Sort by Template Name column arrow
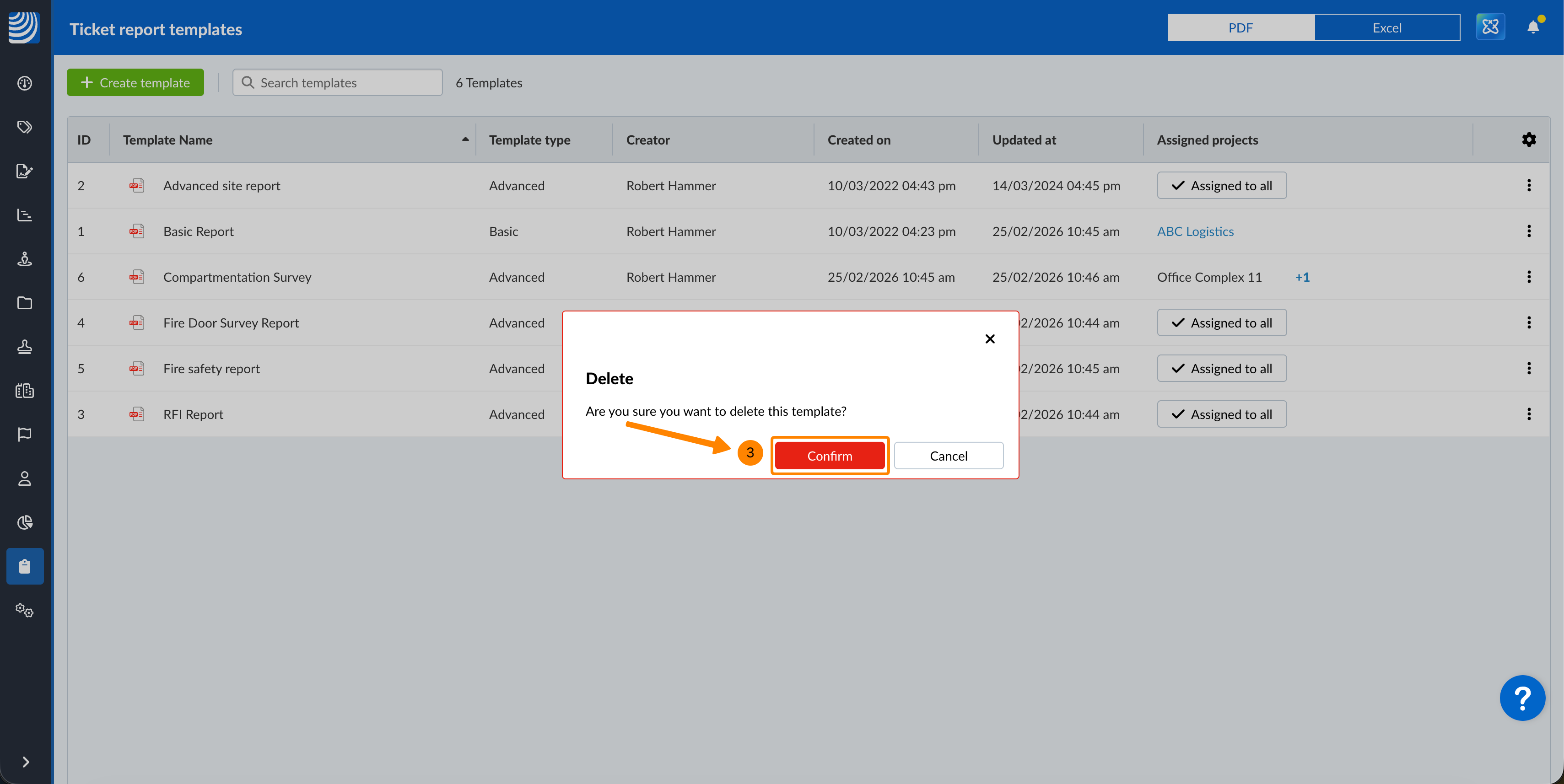This screenshot has height=784, width=1564. (x=465, y=140)
